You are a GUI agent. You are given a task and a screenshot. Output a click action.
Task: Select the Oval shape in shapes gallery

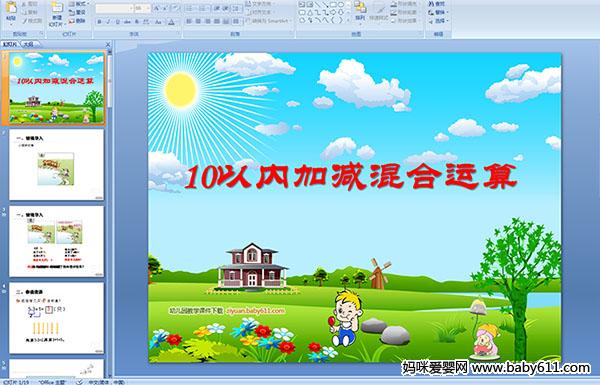click(x=341, y=4)
